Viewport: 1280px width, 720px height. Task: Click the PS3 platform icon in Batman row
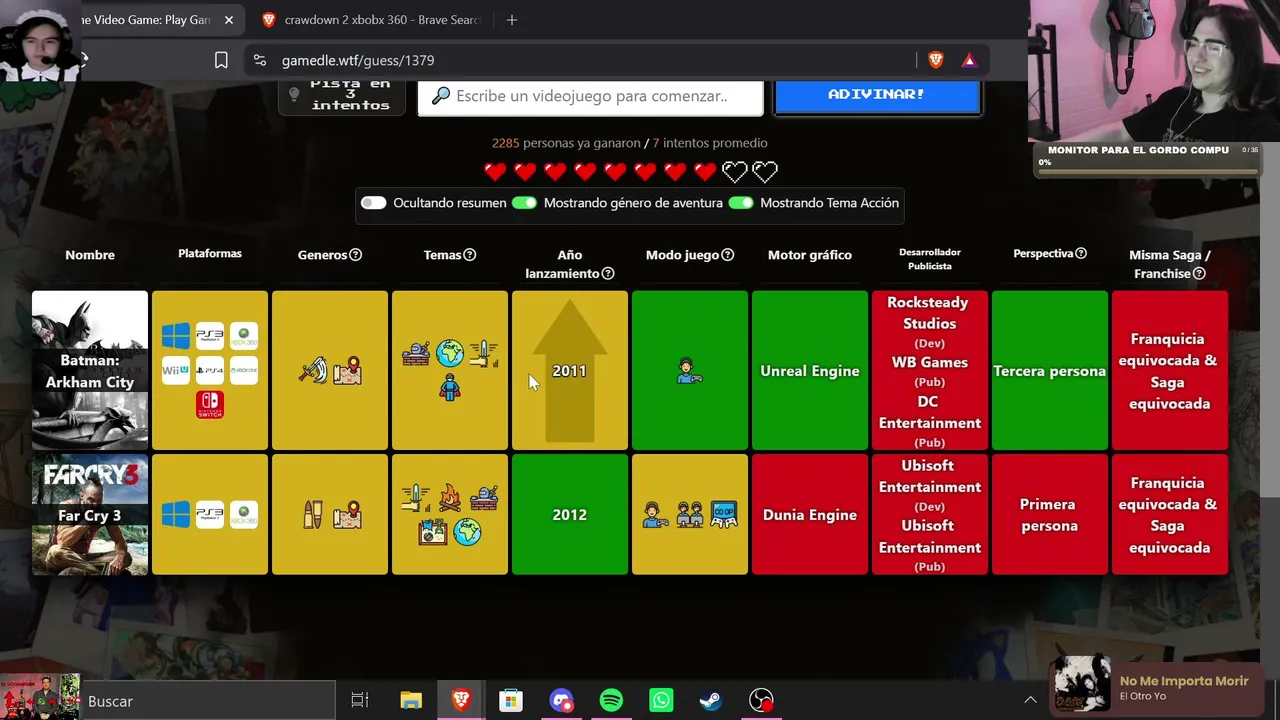click(x=210, y=336)
